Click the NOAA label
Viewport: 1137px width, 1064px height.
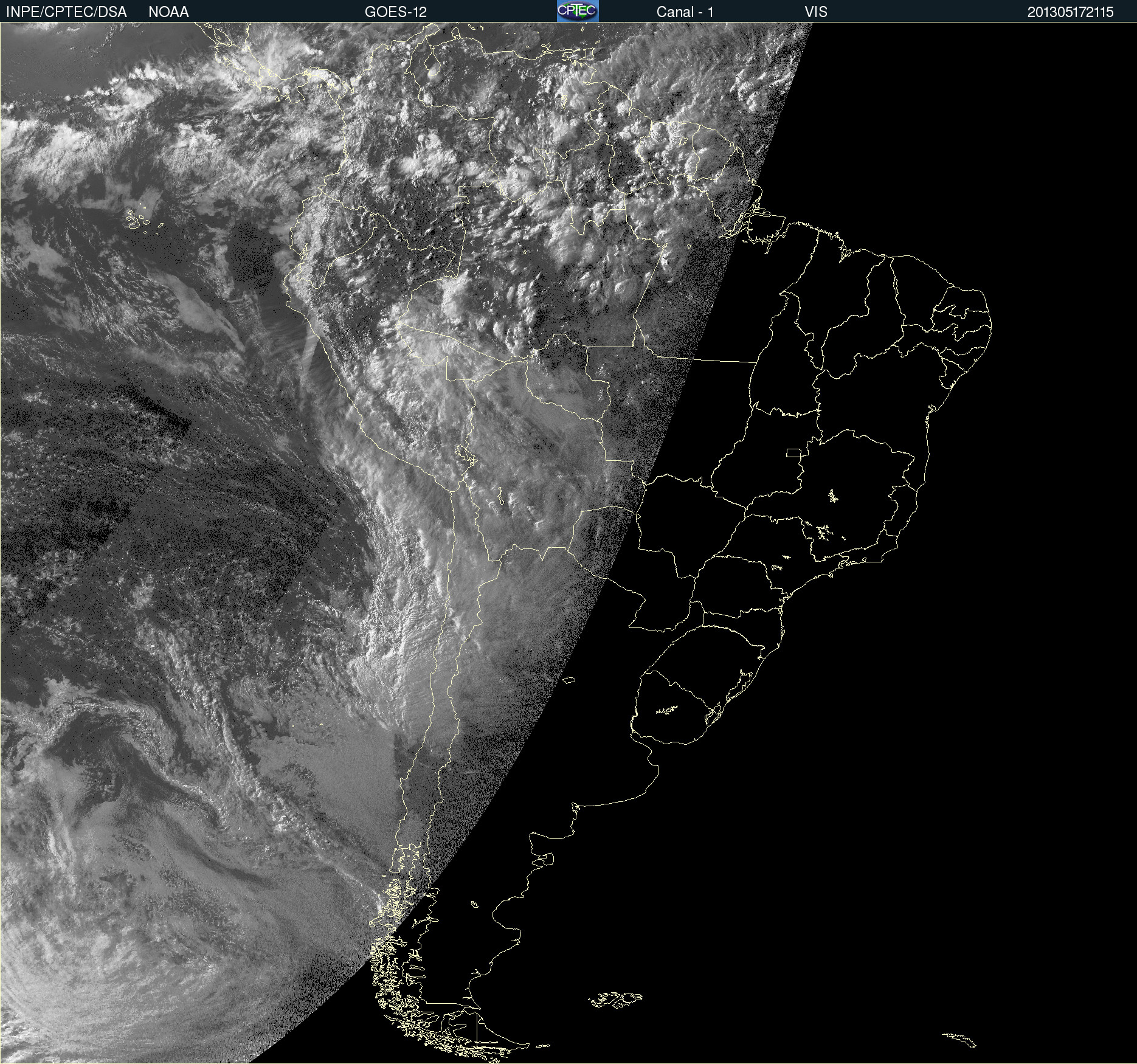point(168,12)
